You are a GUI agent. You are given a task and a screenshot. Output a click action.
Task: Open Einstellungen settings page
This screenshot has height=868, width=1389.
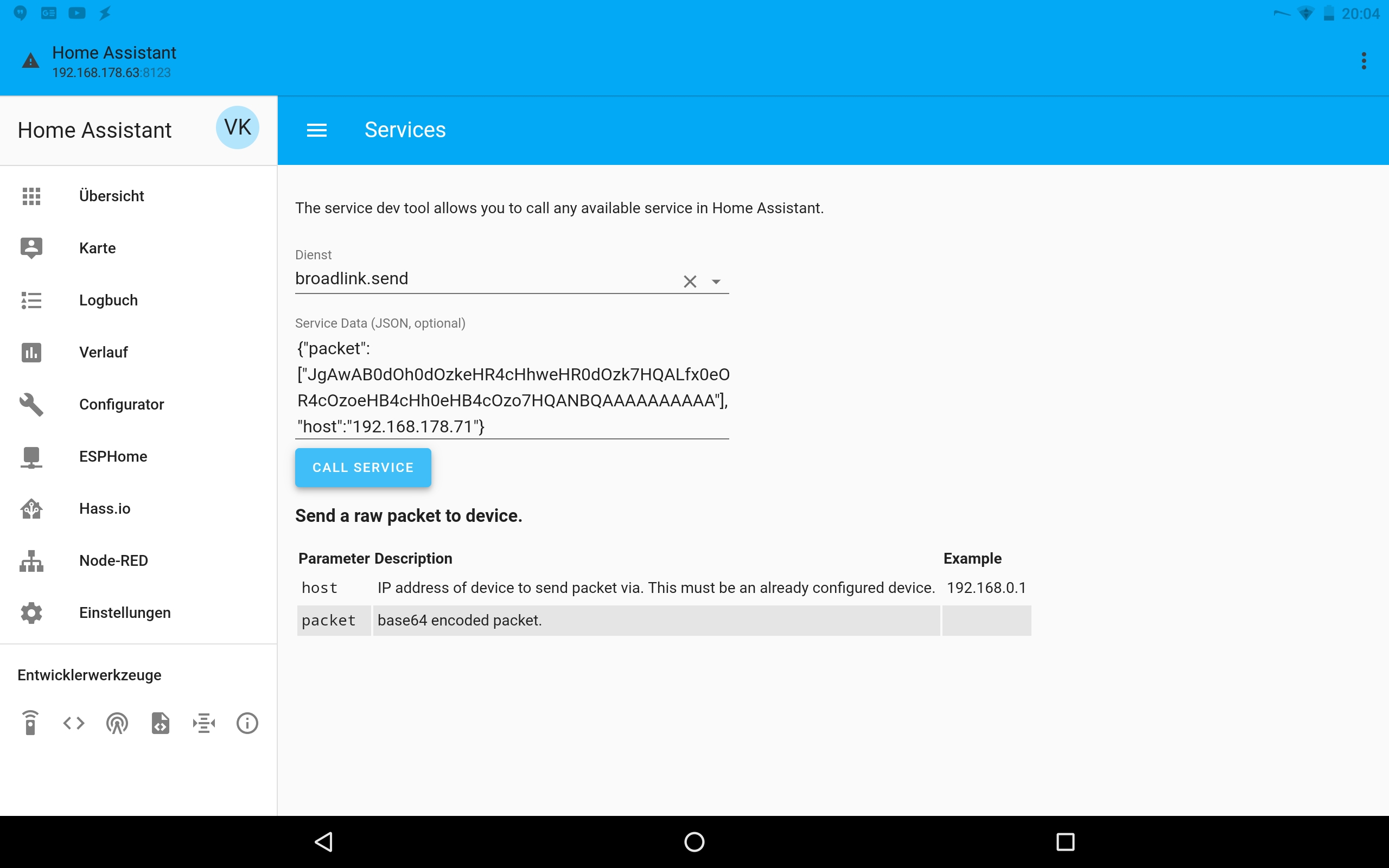pyautogui.click(x=125, y=612)
